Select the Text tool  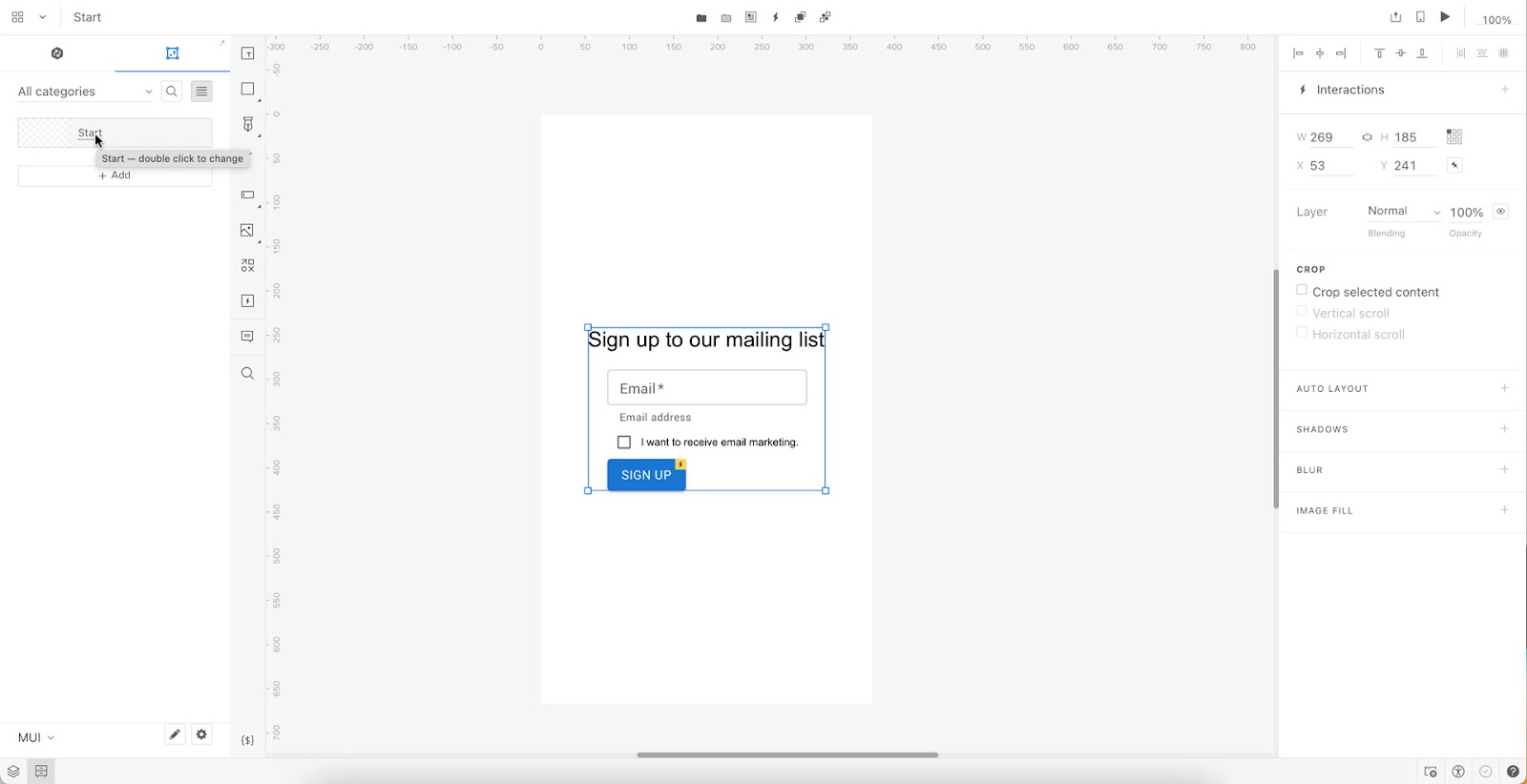click(247, 53)
